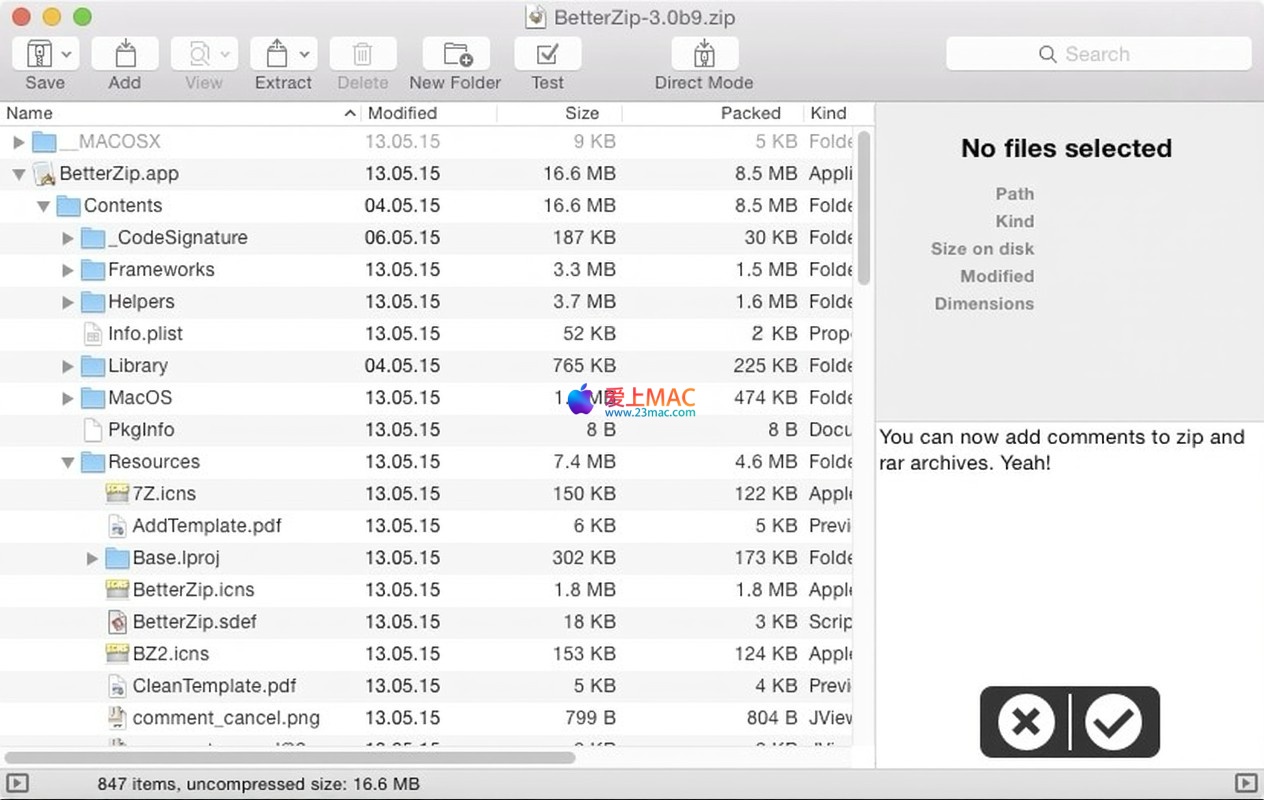This screenshot has width=1264, height=800.
Task: Create a New Folder from toolbar
Action: pos(456,54)
